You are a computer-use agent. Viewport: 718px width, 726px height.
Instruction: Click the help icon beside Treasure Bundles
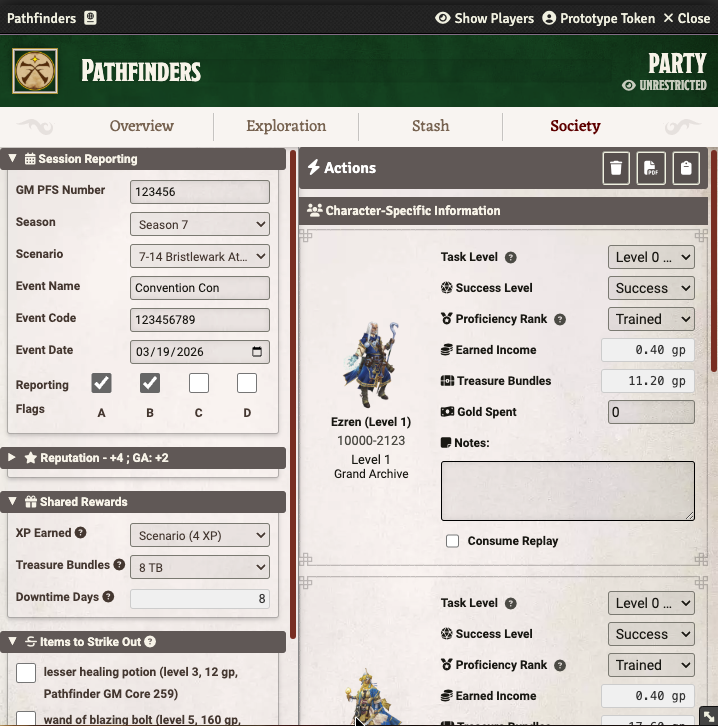[119, 564]
